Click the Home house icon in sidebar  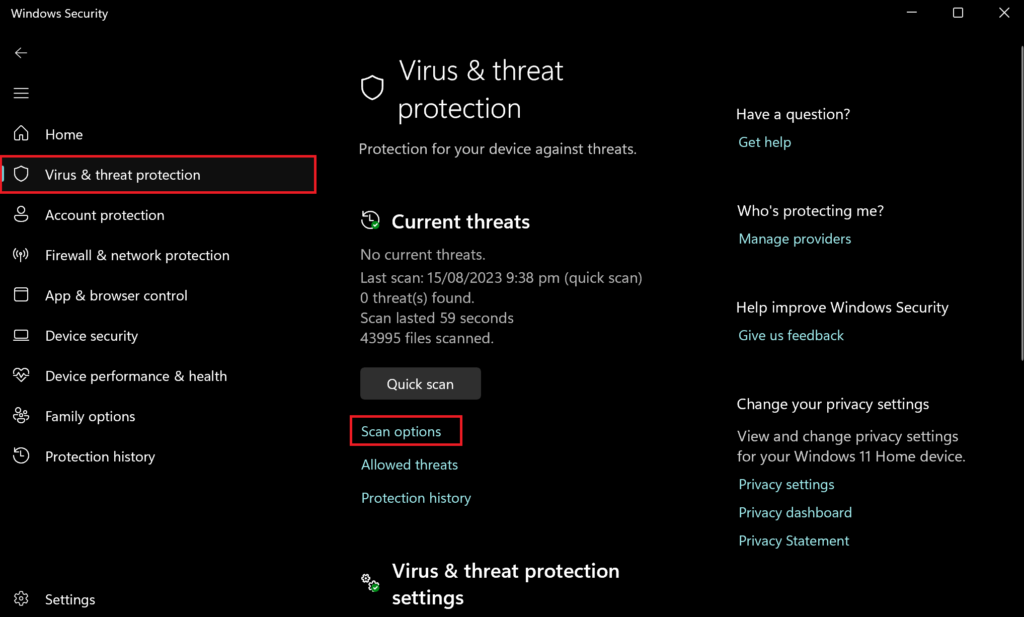21,133
